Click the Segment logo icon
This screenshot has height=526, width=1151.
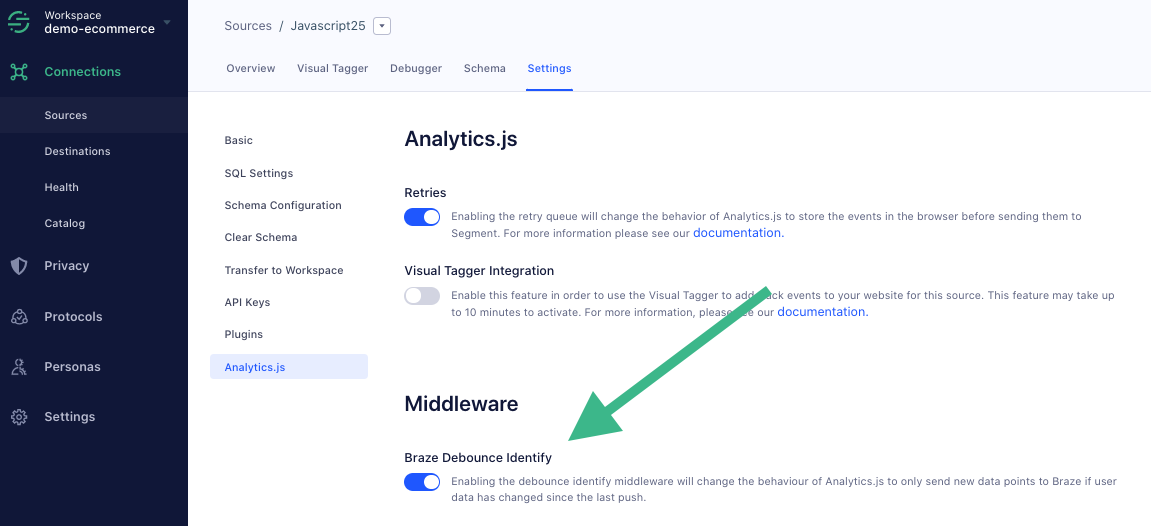[19, 22]
